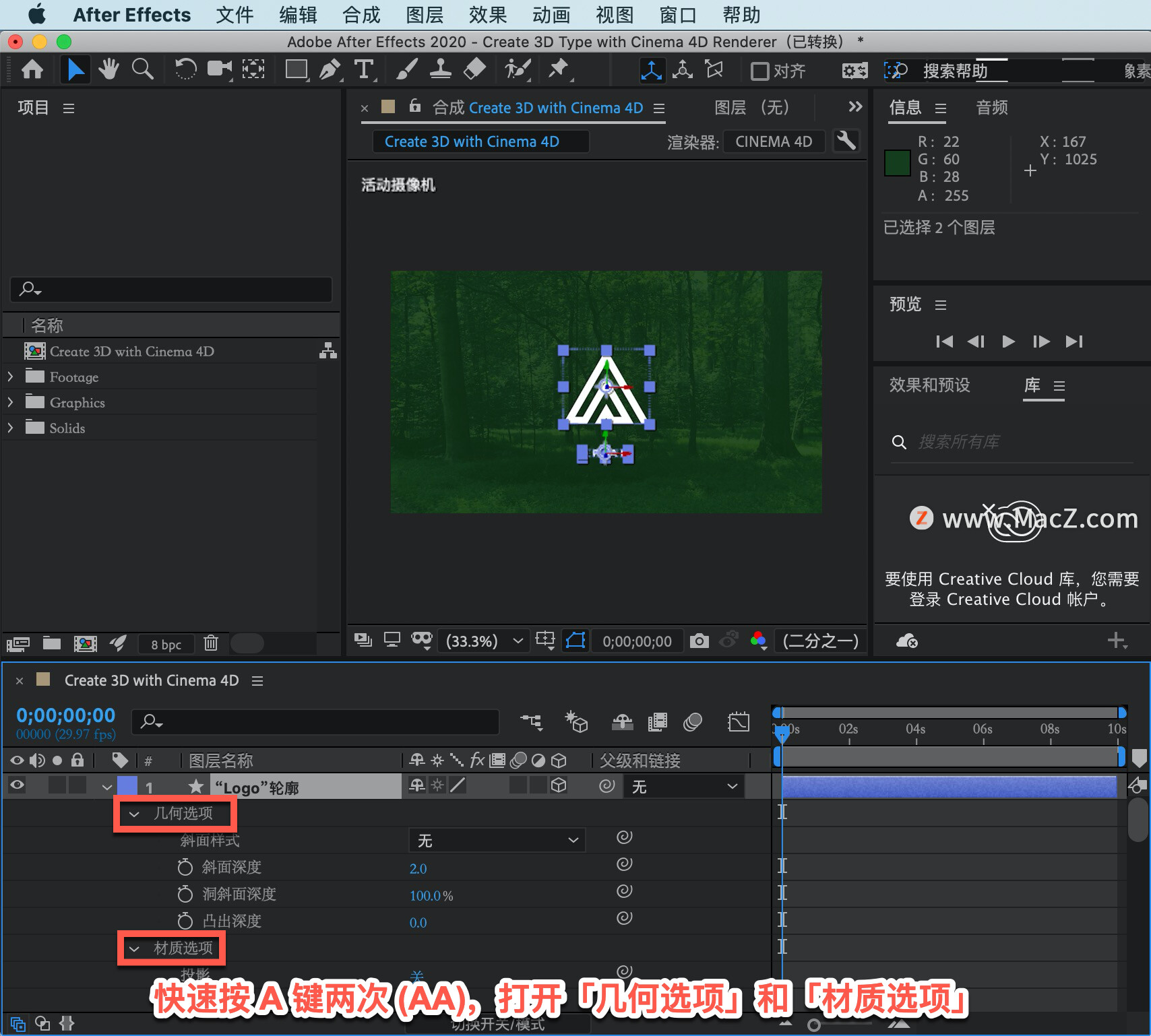Toggle the composition lock icon in viewer tab
Image resolution: width=1151 pixels, height=1036 pixels.
415,106
